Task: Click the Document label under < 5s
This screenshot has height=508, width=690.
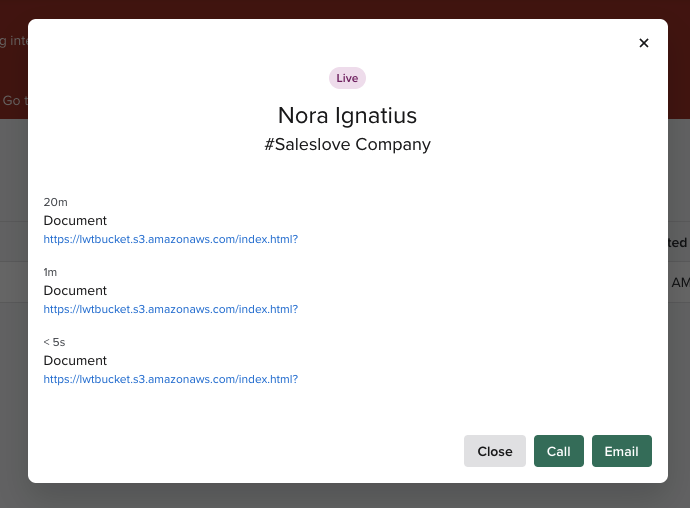Action: (75, 360)
